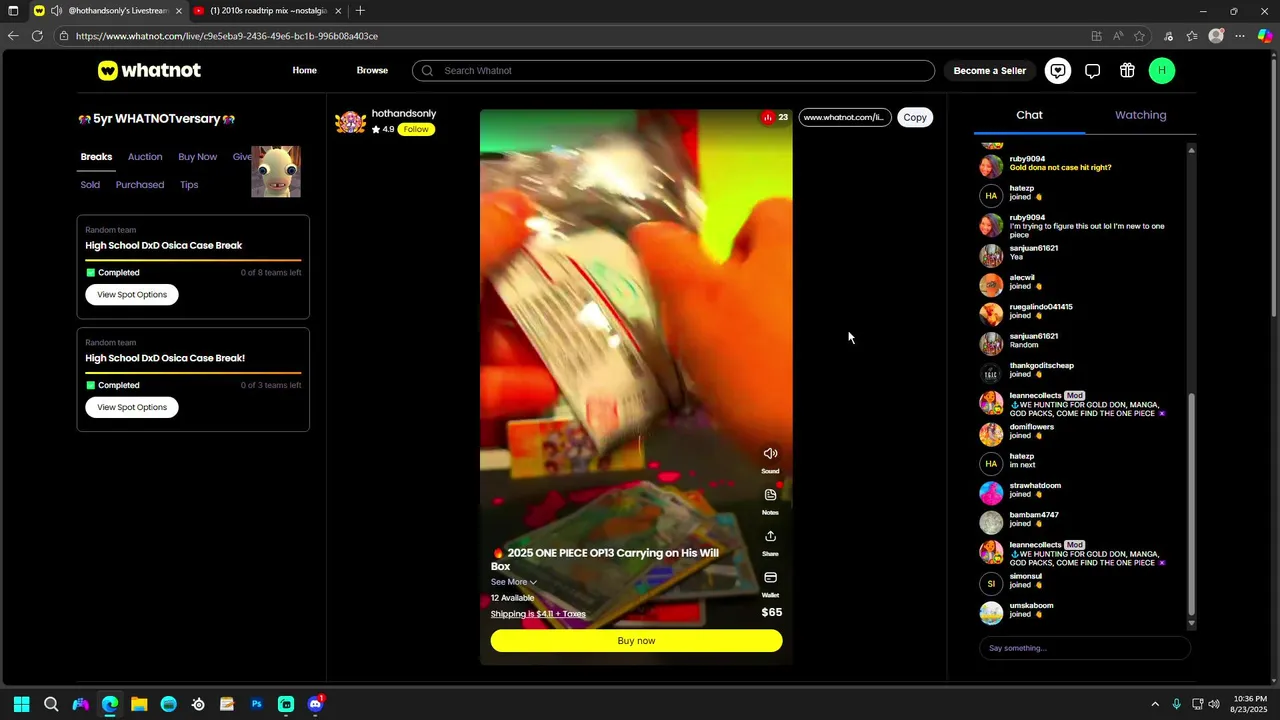Click the creature thumbnail image
This screenshot has height=720, width=1280.
click(x=276, y=172)
